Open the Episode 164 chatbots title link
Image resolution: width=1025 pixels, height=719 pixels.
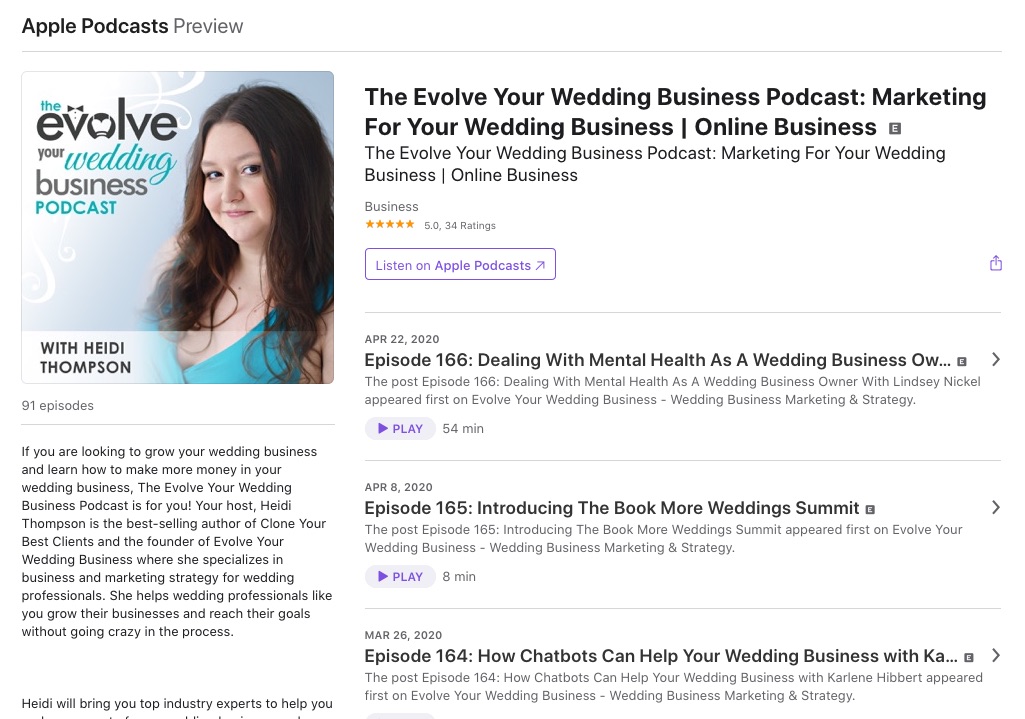[x=661, y=656]
